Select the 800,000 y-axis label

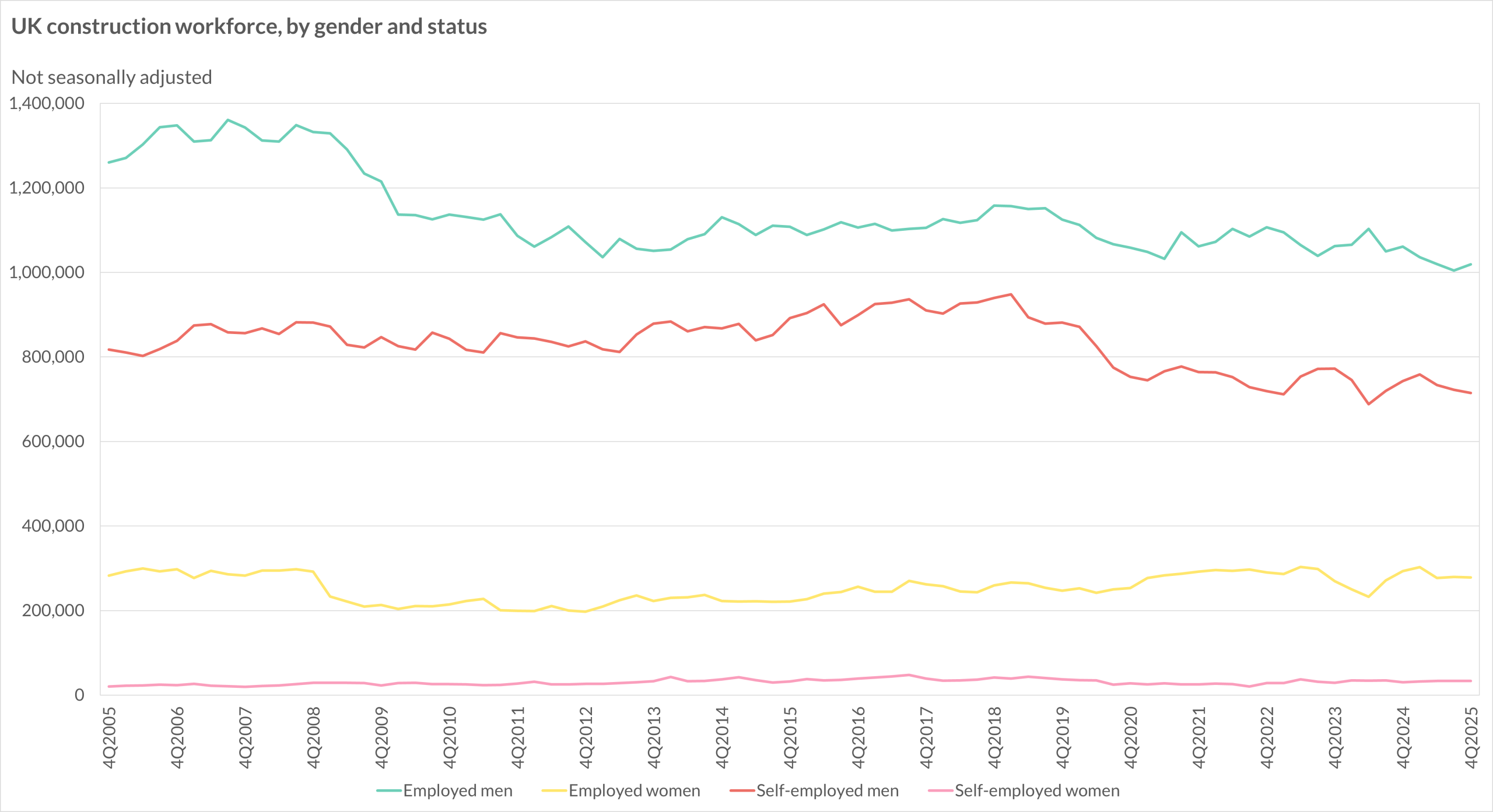[53, 357]
